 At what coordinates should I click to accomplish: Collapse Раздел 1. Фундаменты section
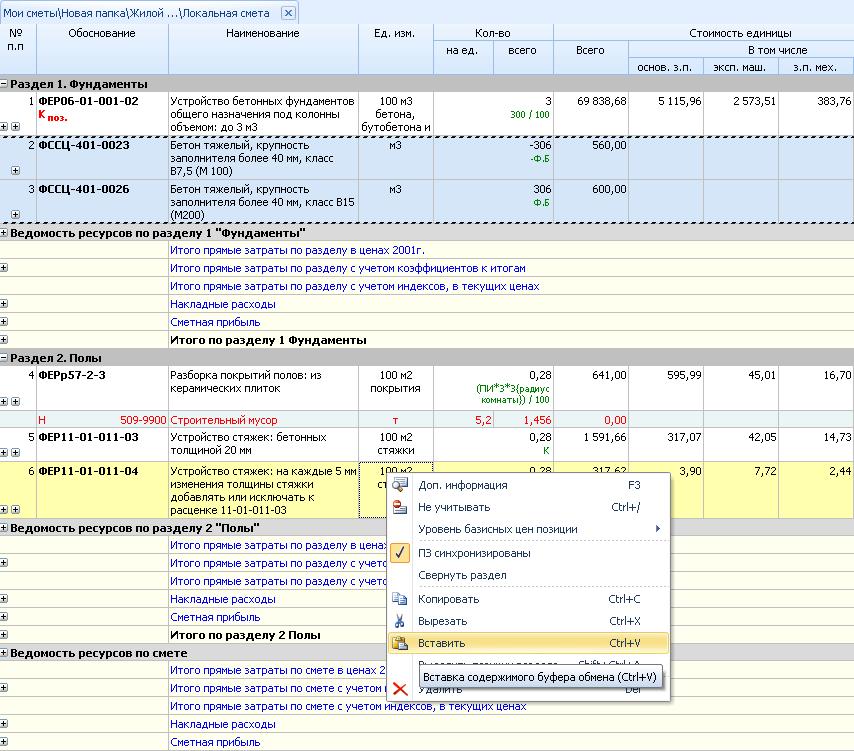point(4,85)
